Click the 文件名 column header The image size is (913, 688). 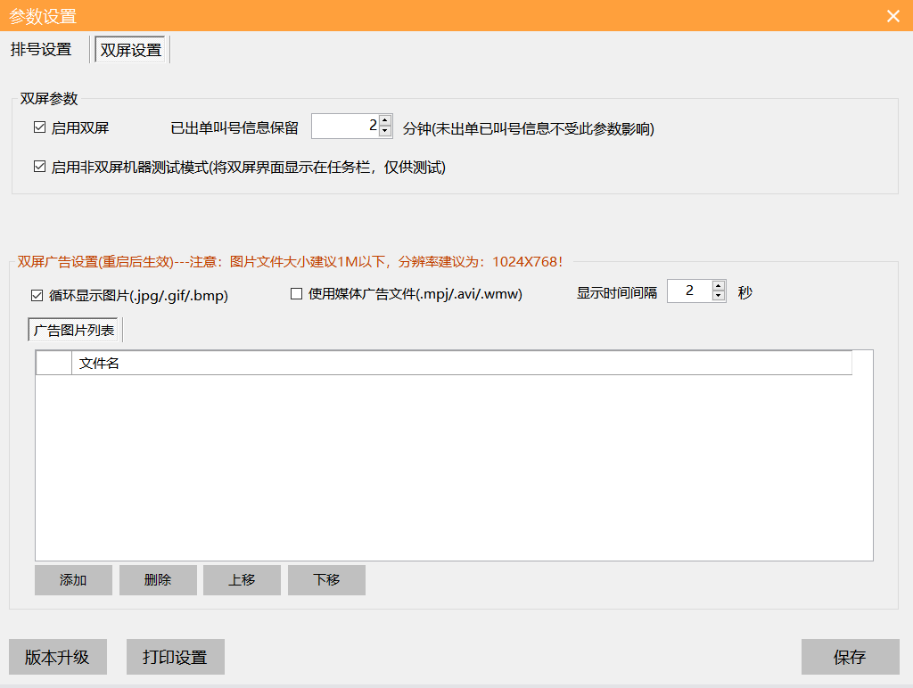click(x=460, y=363)
